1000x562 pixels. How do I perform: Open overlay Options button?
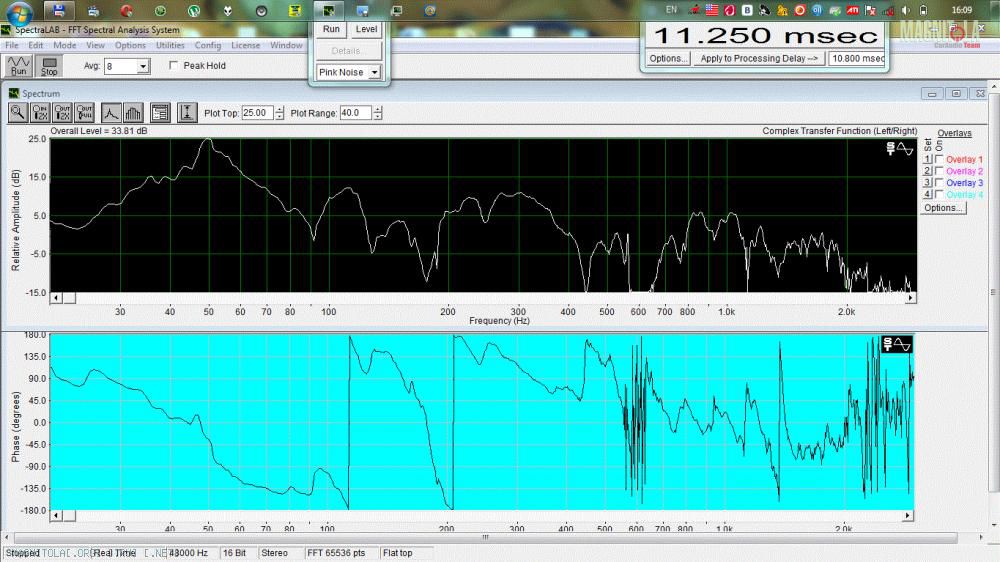click(943, 208)
